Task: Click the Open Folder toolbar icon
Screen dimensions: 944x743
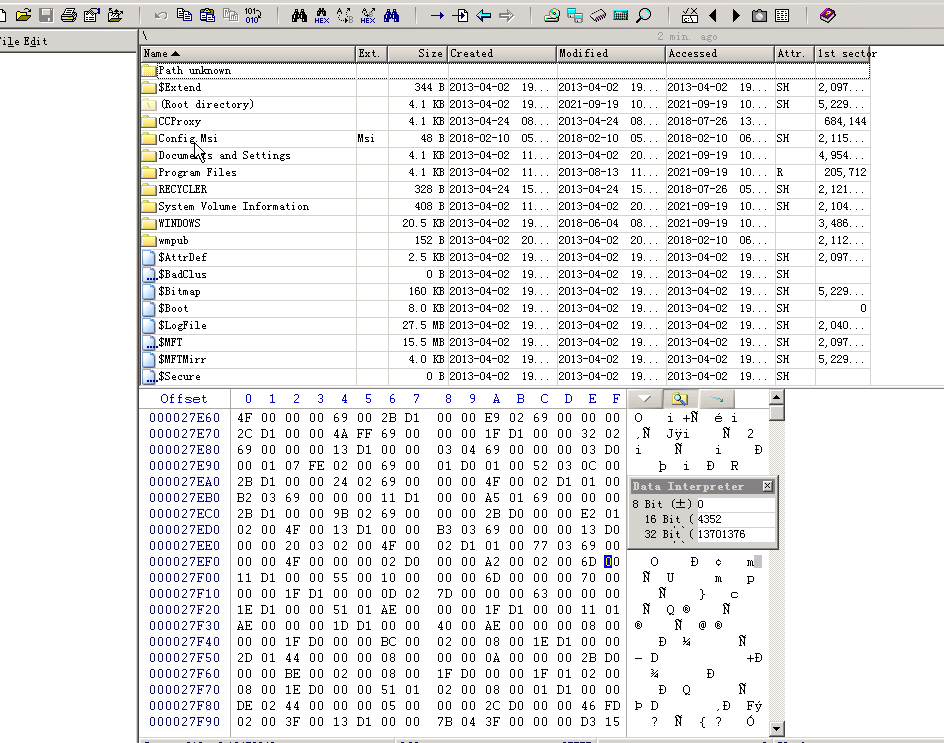Action: (x=114, y=15)
